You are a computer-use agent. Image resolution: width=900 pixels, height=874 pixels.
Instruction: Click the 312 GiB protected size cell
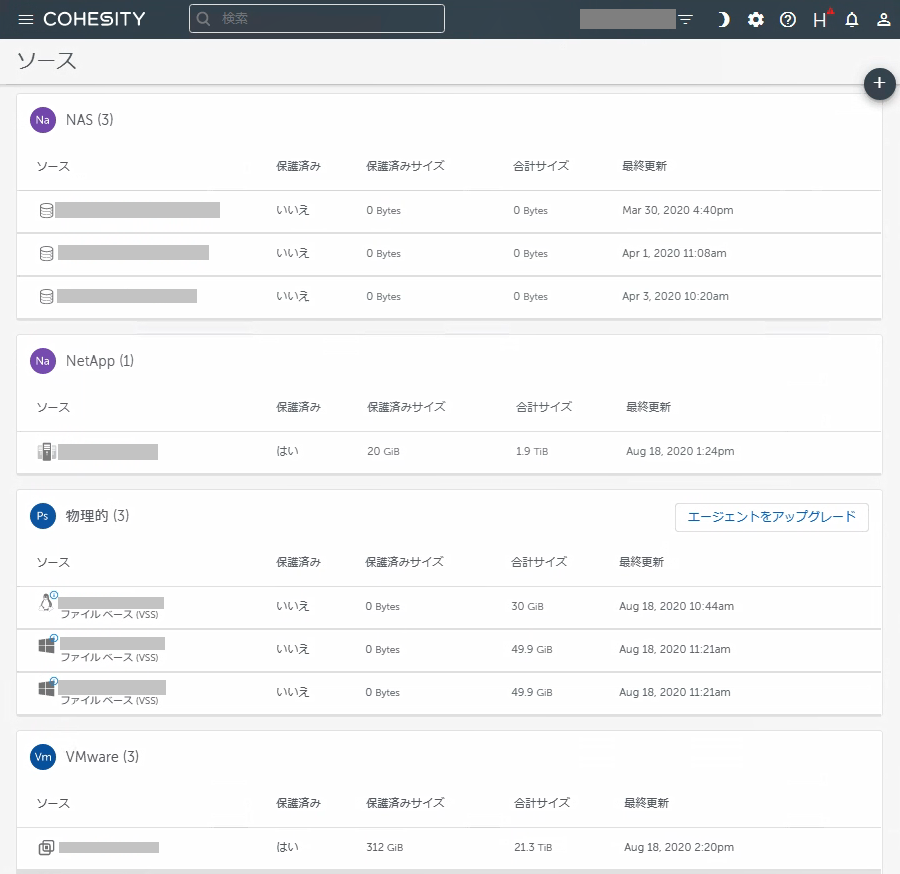pos(385,848)
